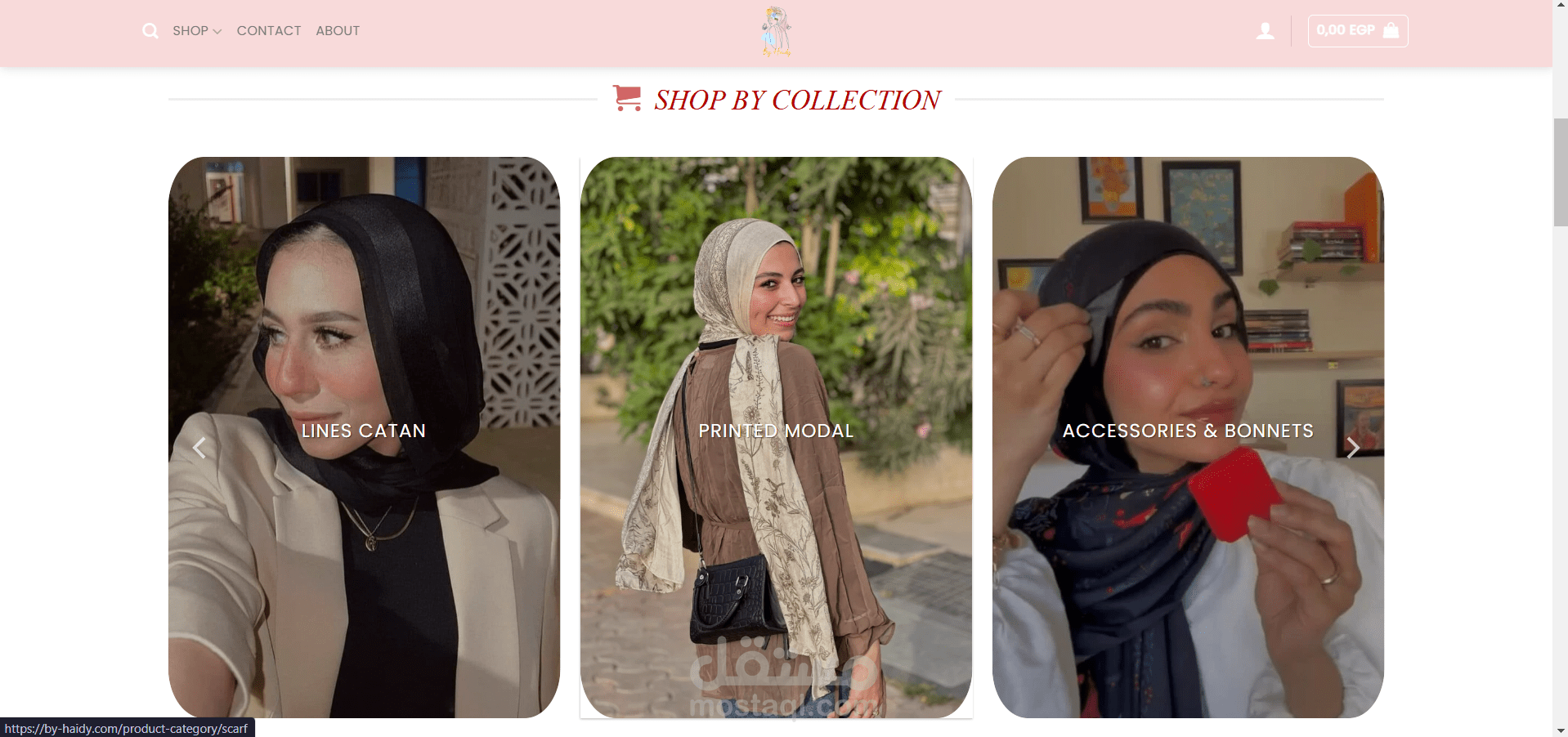Open the shopping bag cart icon
Screen dimensions: 1568x737
tap(1391, 31)
